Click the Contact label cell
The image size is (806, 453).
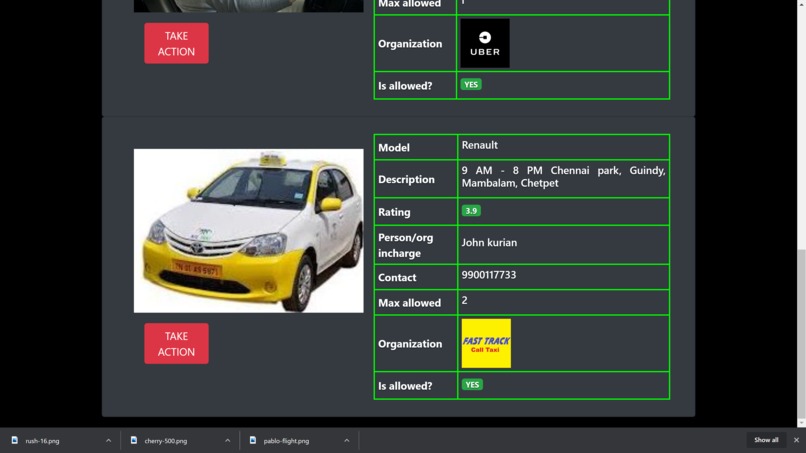[x=415, y=277]
